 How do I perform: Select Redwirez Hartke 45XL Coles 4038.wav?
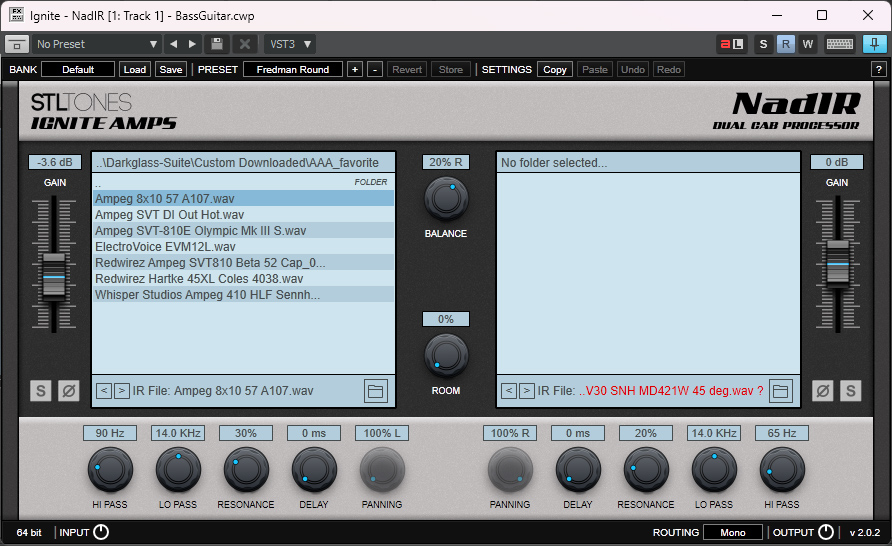click(x=243, y=279)
